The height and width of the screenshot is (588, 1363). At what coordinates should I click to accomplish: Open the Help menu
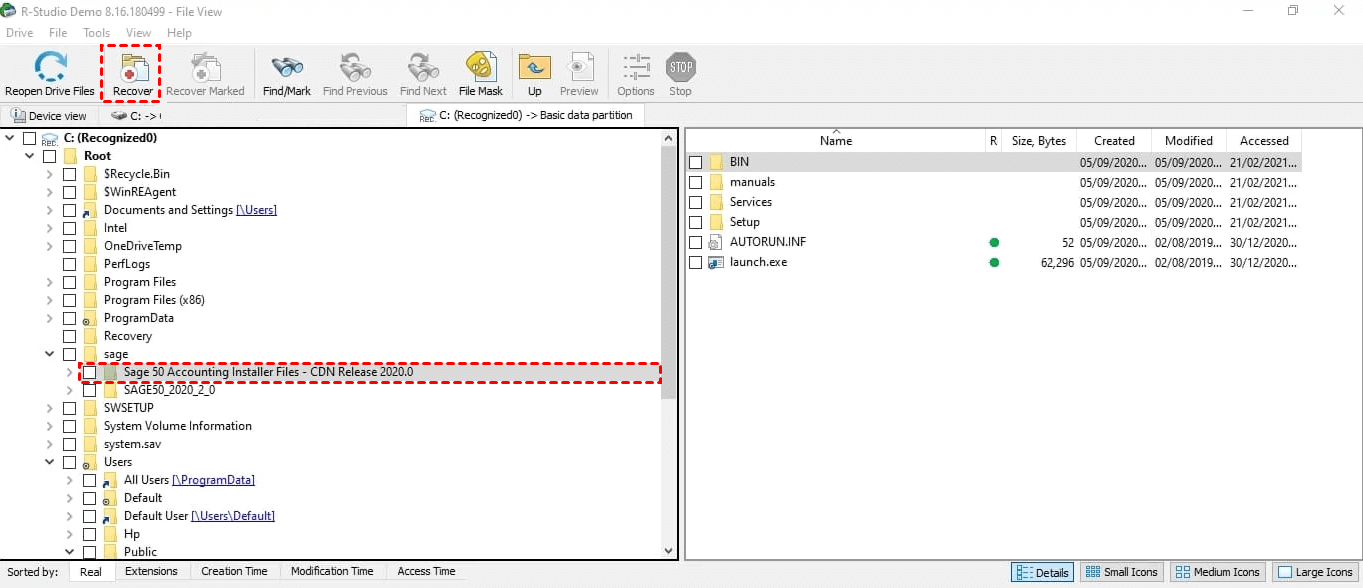(179, 33)
